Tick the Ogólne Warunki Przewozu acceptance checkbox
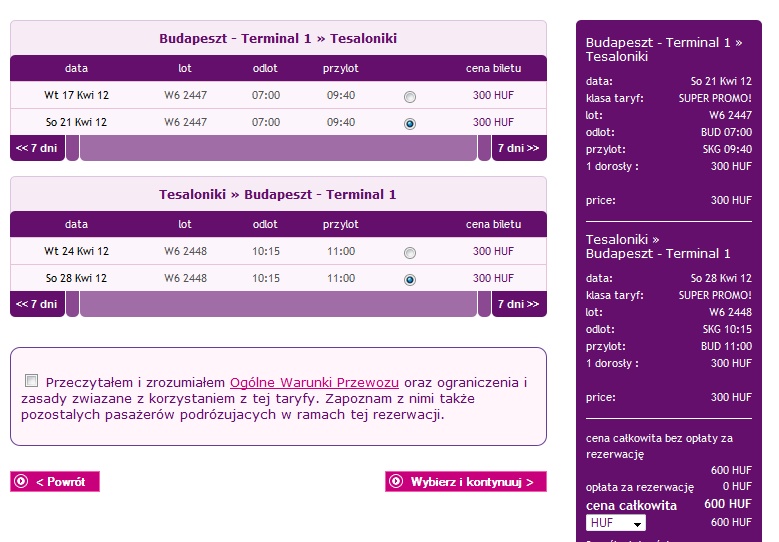 pyautogui.click(x=31, y=381)
